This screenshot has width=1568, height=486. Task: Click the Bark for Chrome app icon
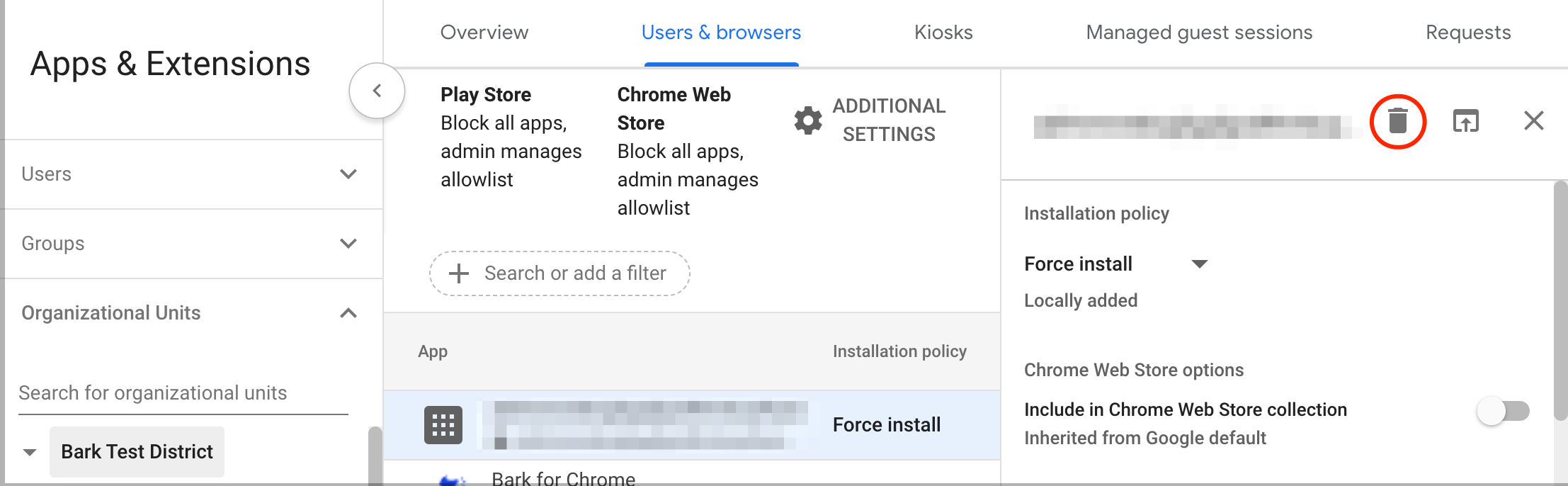pos(453,480)
